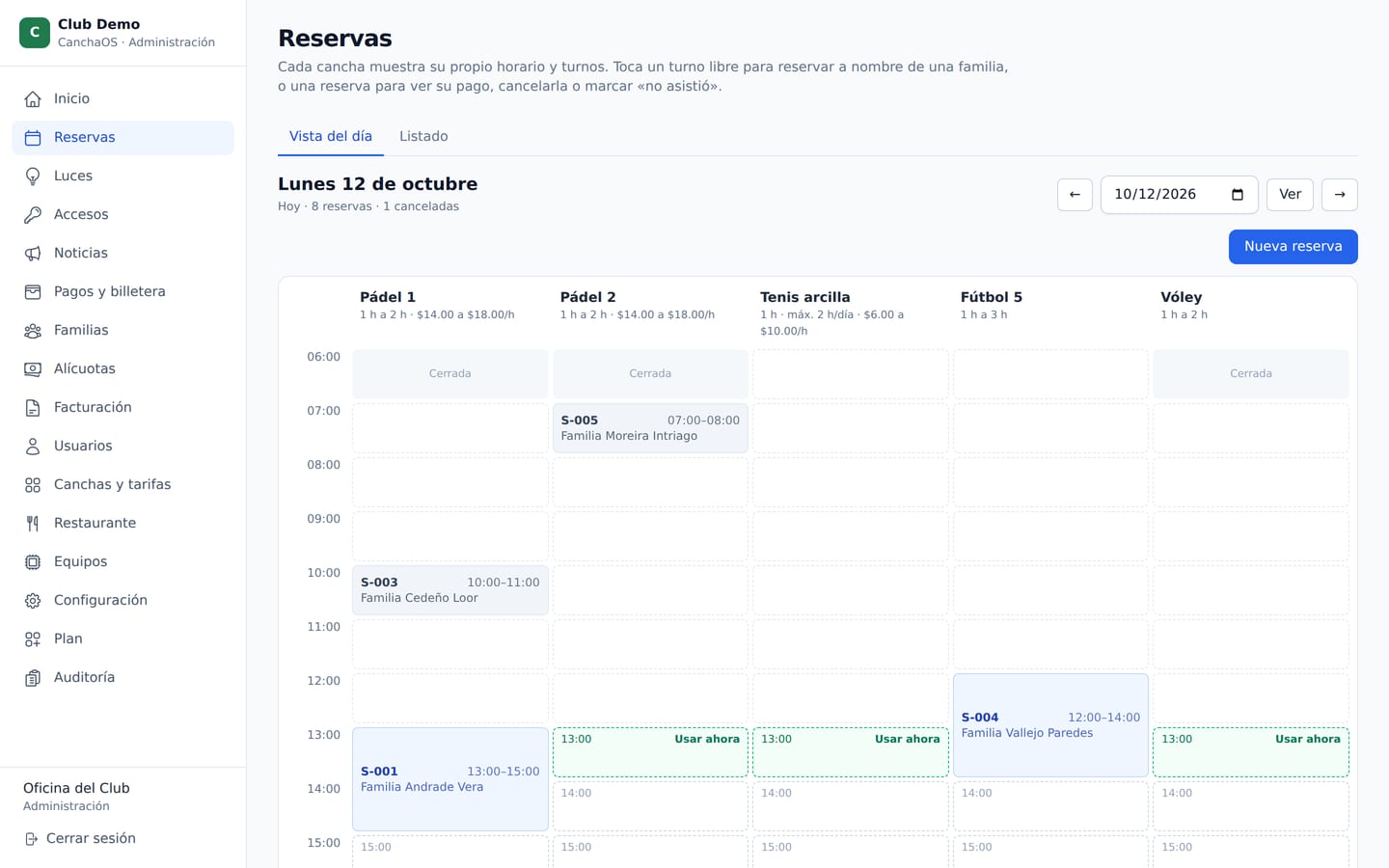Select the Vista del día tab
The width and height of the screenshot is (1389, 868).
click(x=331, y=136)
